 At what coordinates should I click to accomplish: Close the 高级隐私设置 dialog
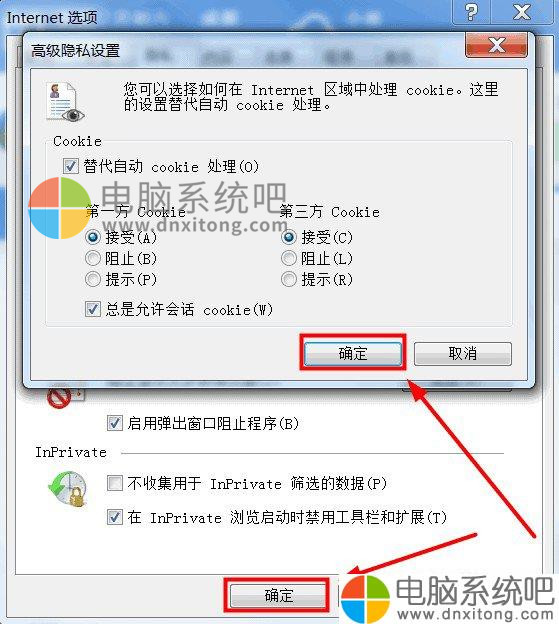click(496, 45)
